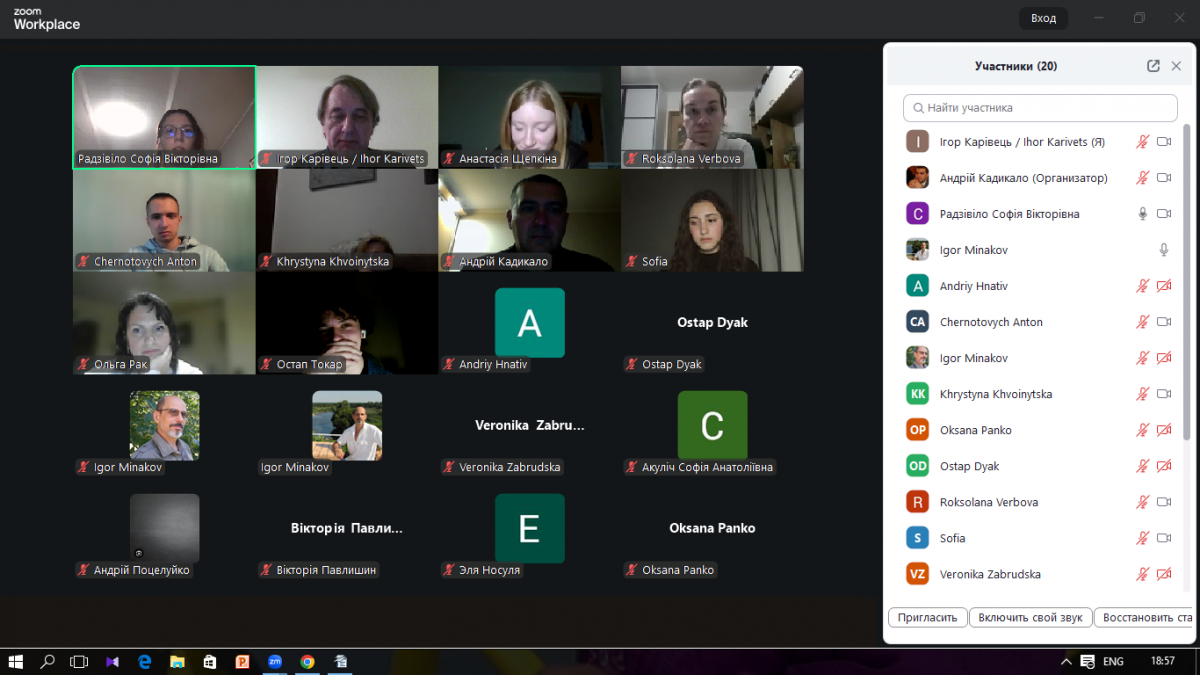Click the camera icon in Sofia's participant row

(1164, 538)
